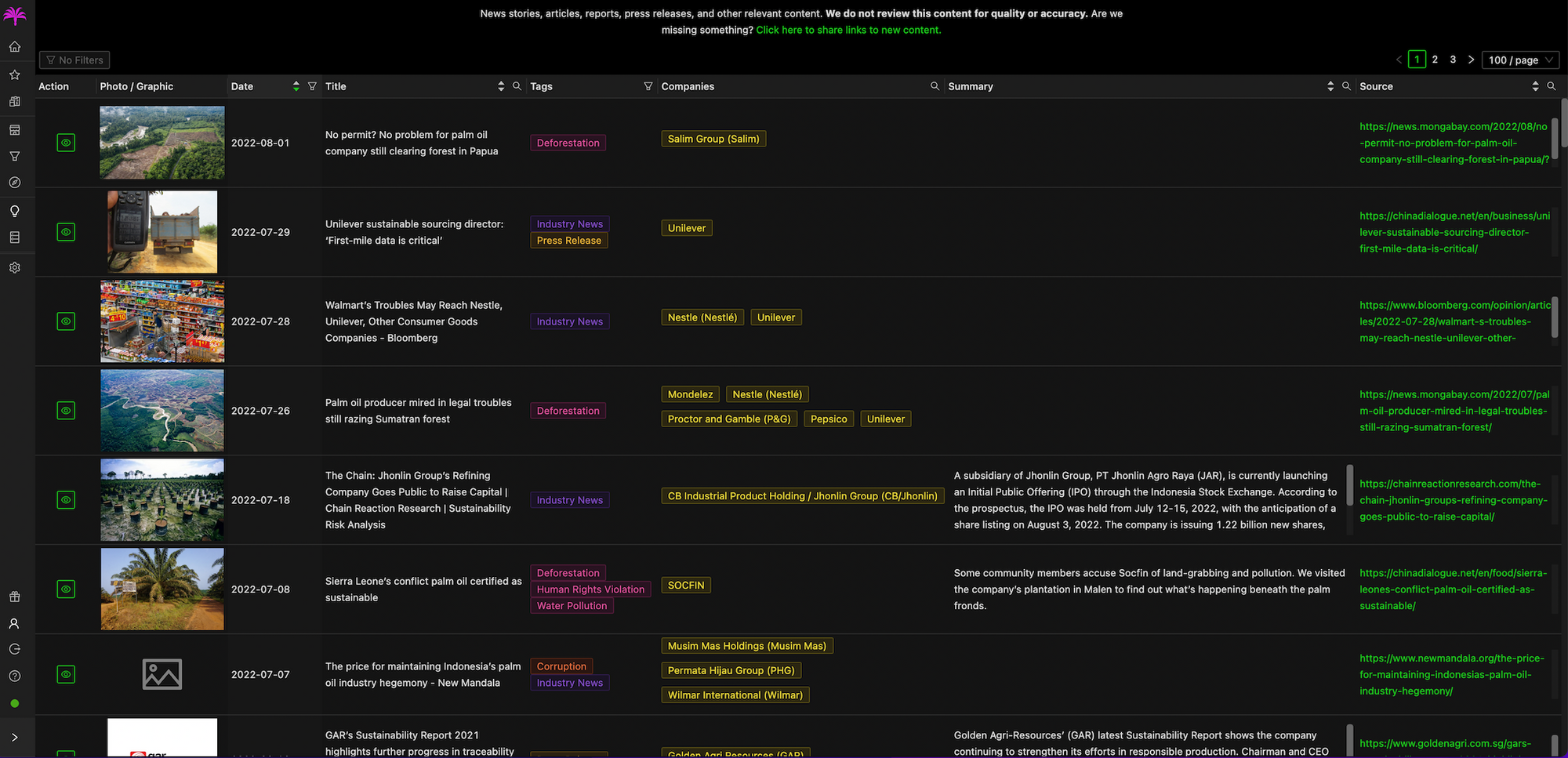Image resolution: width=1568 pixels, height=758 pixels.
Task: Switch to page 3 in pagination
Action: [1453, 60]
